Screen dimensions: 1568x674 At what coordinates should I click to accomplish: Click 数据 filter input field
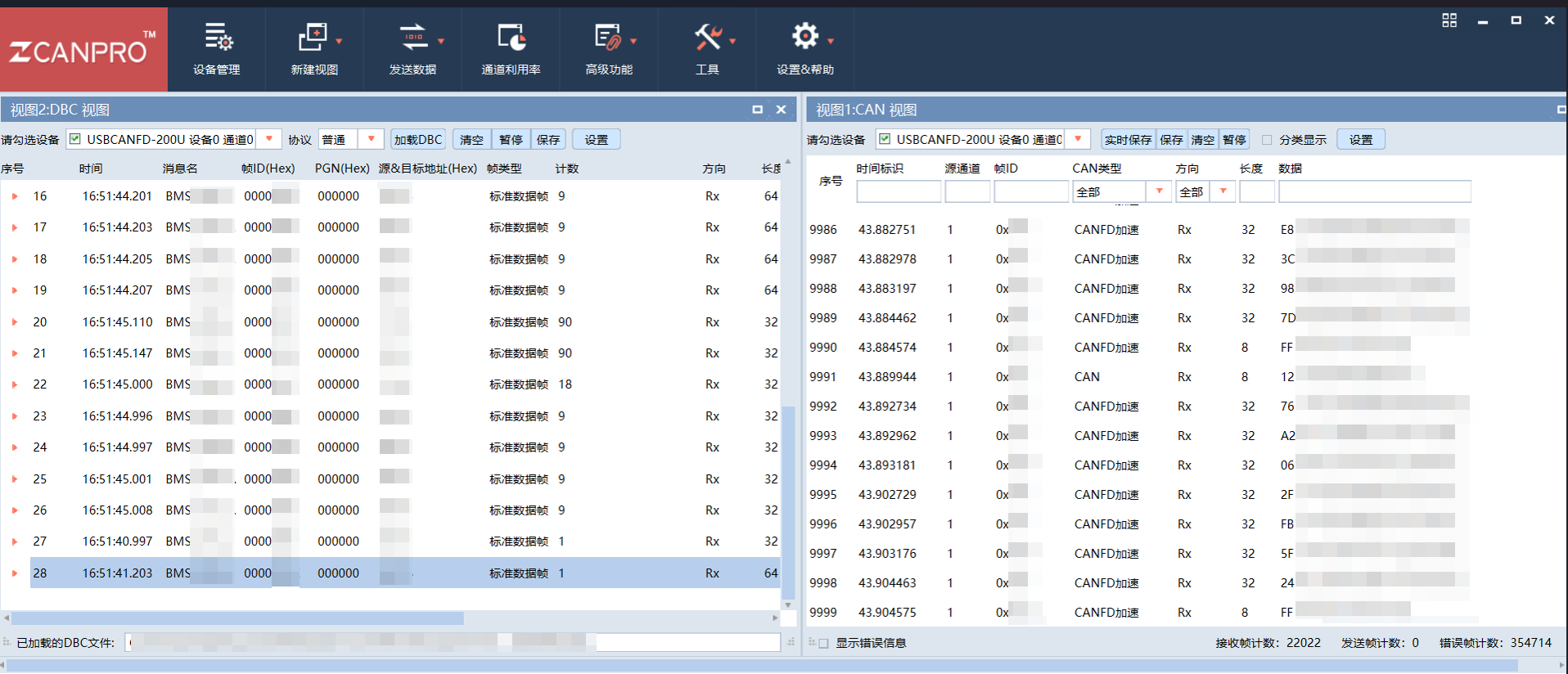[1375, 191]
